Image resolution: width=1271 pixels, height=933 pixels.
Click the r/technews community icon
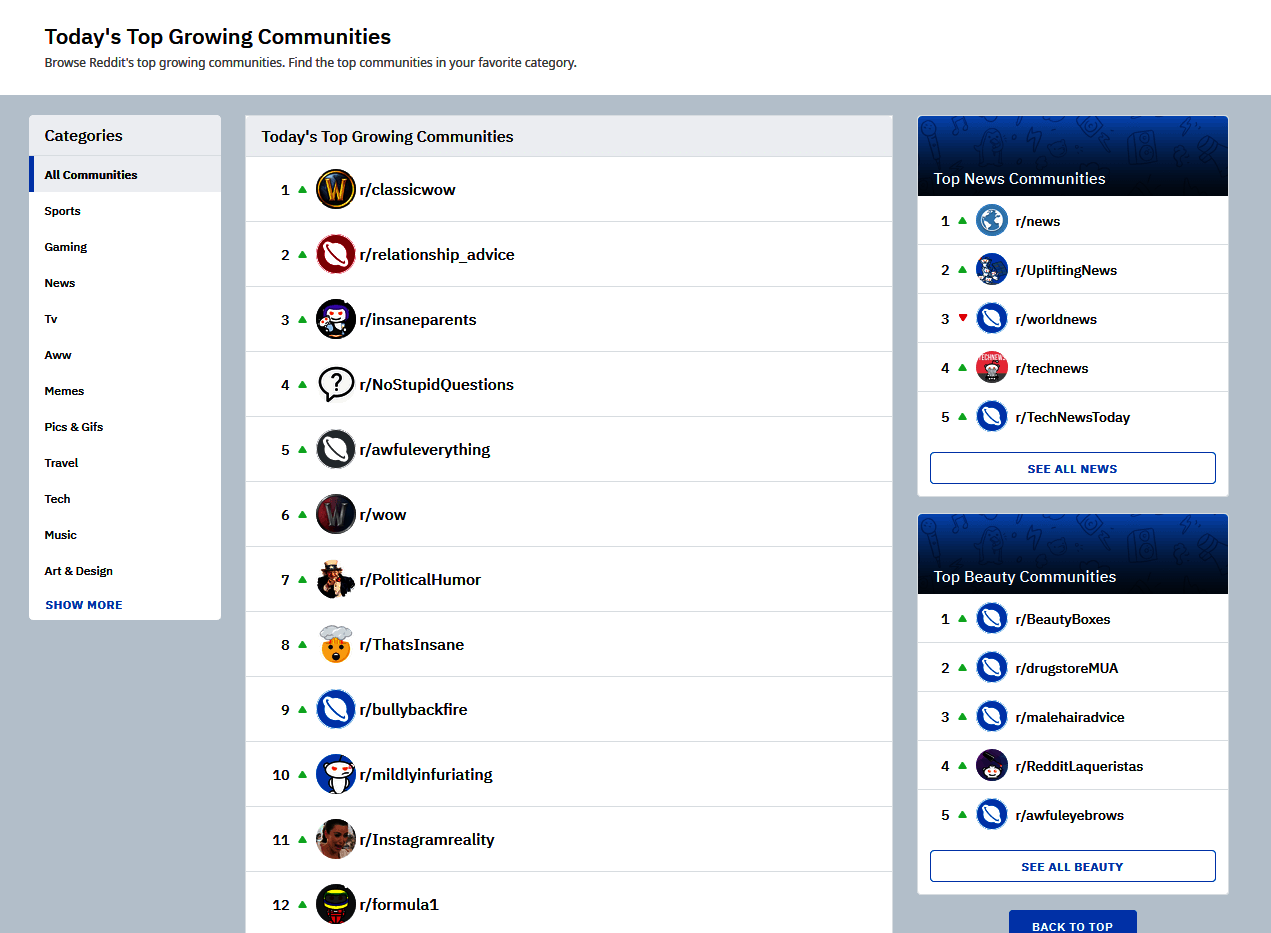tap(991, 368)
